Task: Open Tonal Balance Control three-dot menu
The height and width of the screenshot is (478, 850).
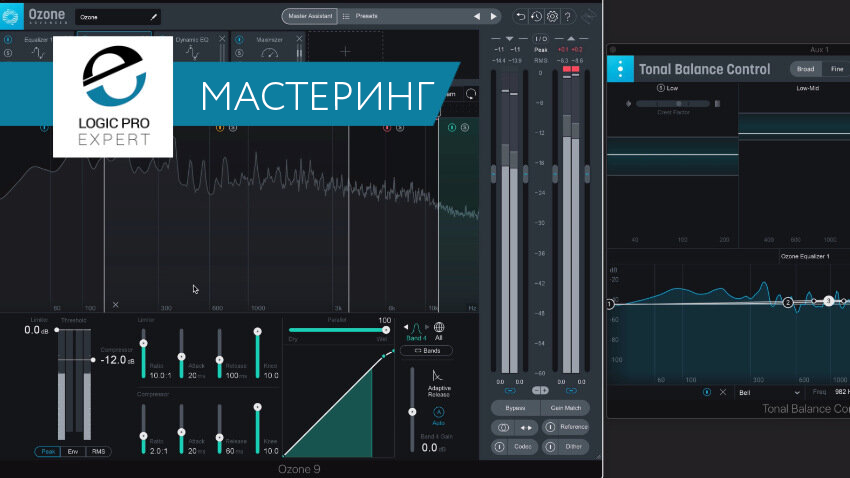Action: [620, 69]
